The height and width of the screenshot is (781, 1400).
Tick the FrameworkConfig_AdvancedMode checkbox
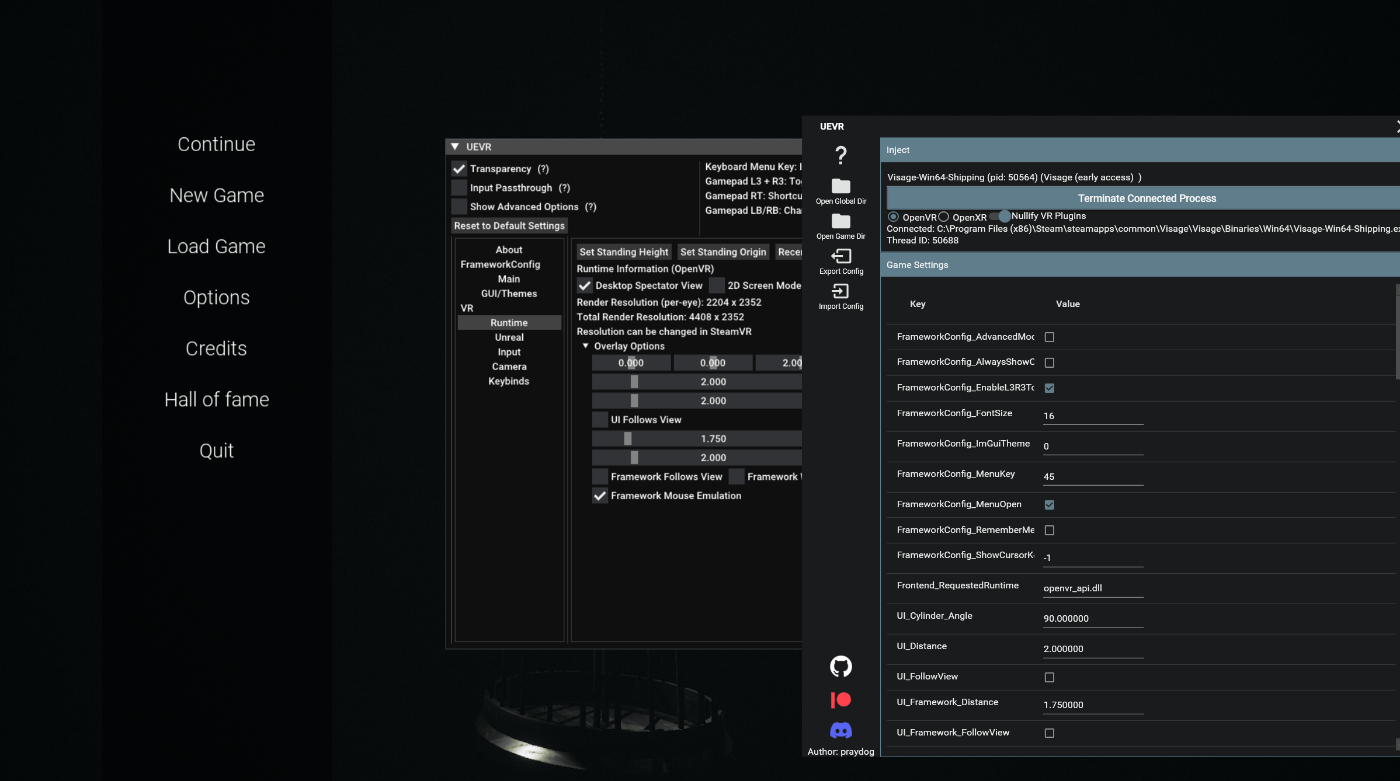[1049, 337]
